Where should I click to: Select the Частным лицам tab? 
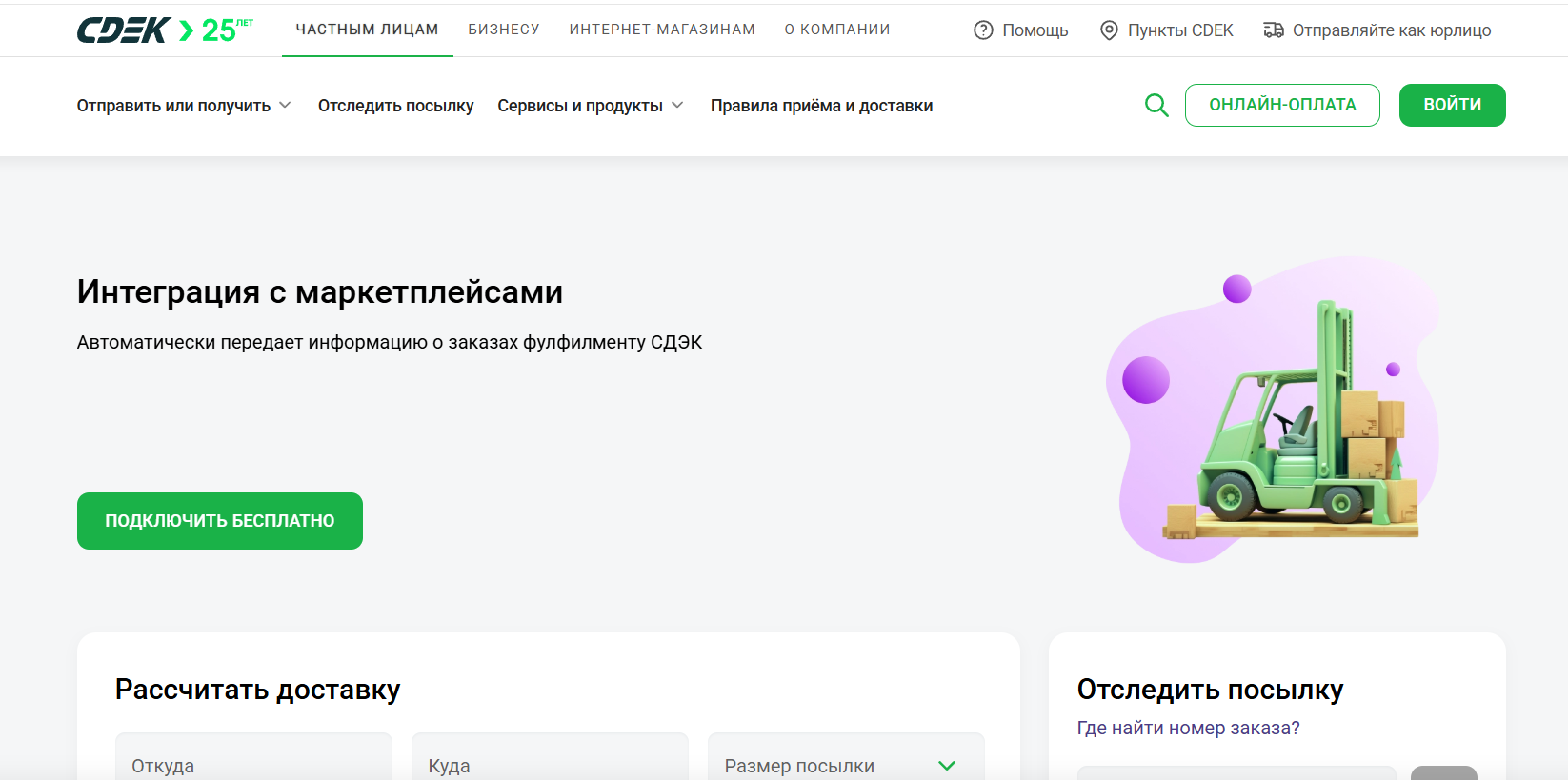367,30
